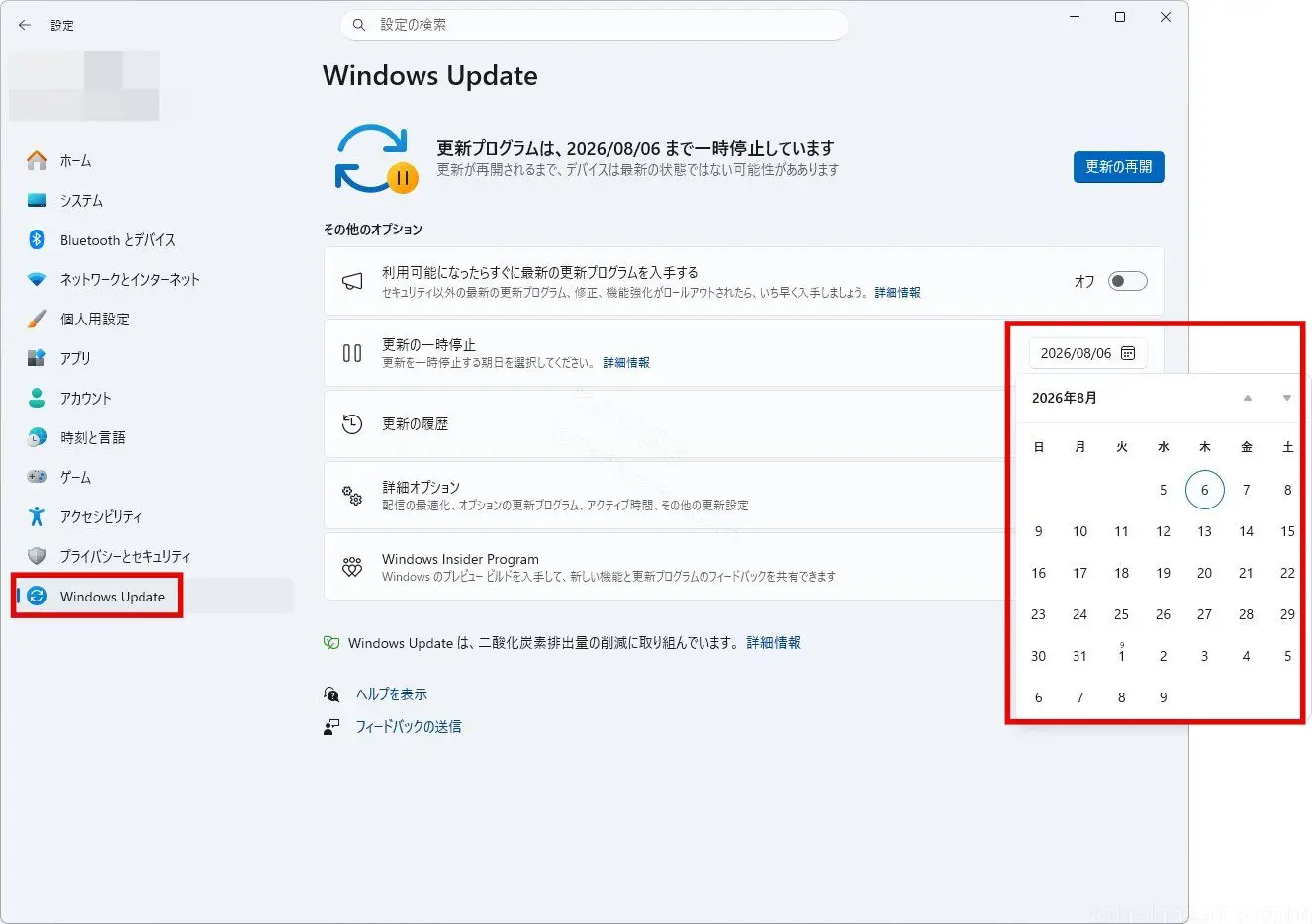This screenshot has height=924, width=1312.
Task: Select August 5 in the calendar's first row
Action: (x=1163, y=490)
